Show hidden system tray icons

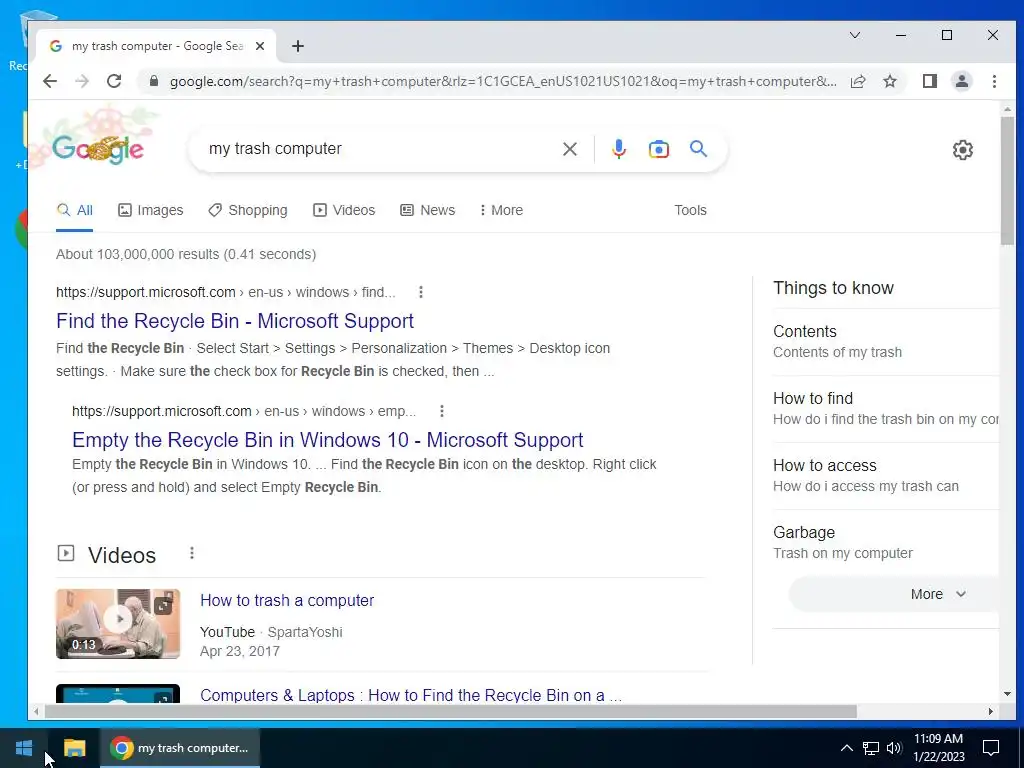(x=846, y=748)
